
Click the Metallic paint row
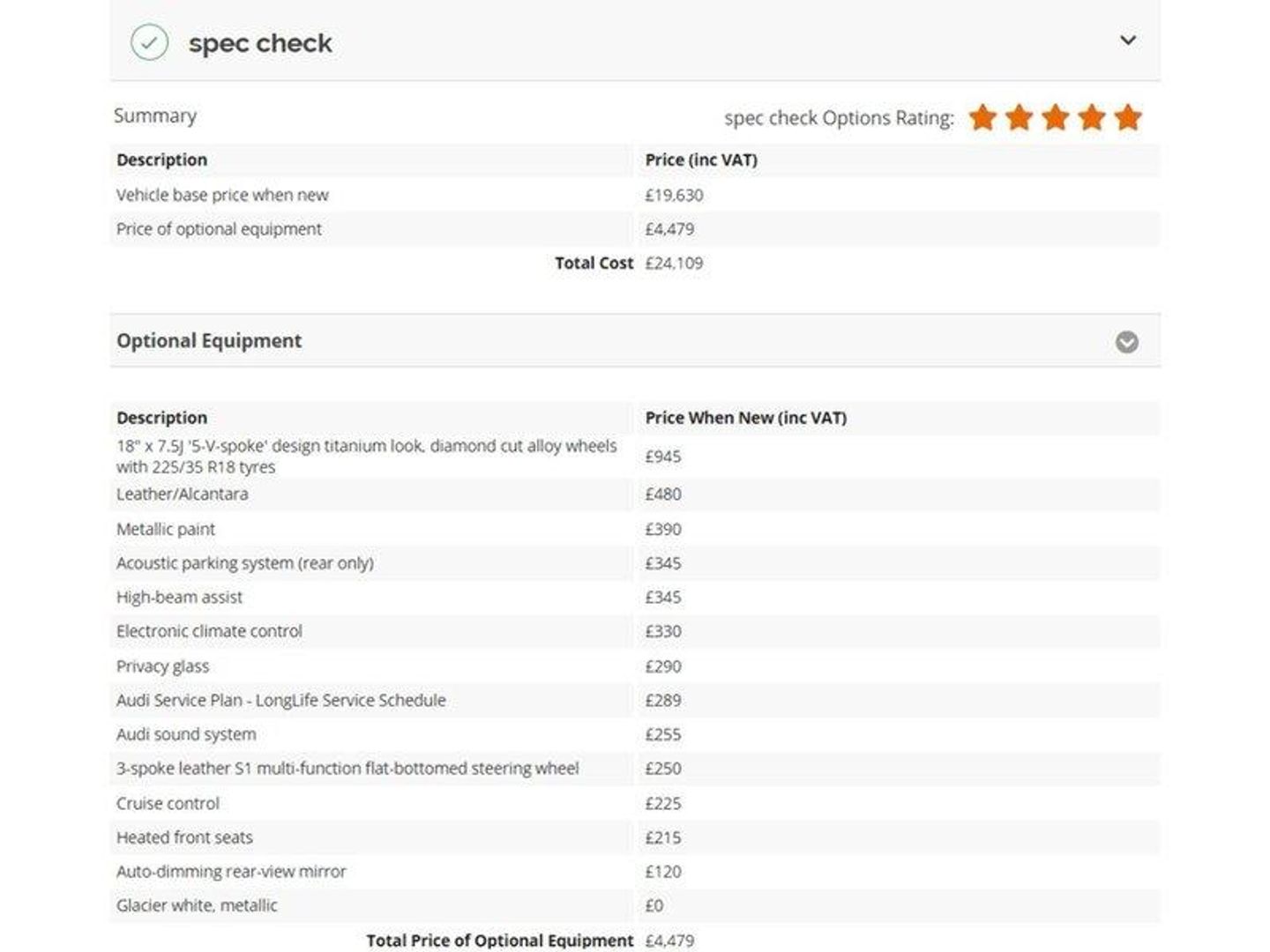tap(635, 529)
